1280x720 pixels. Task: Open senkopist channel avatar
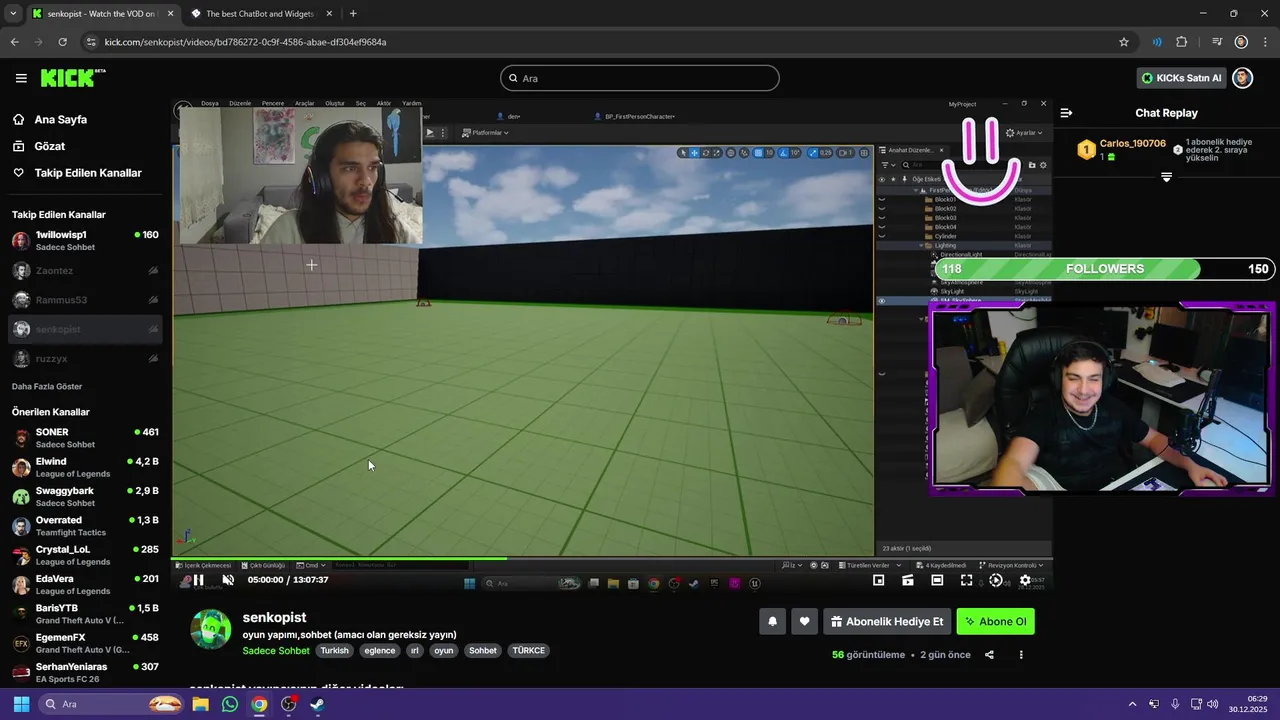(x=211, y=629)
